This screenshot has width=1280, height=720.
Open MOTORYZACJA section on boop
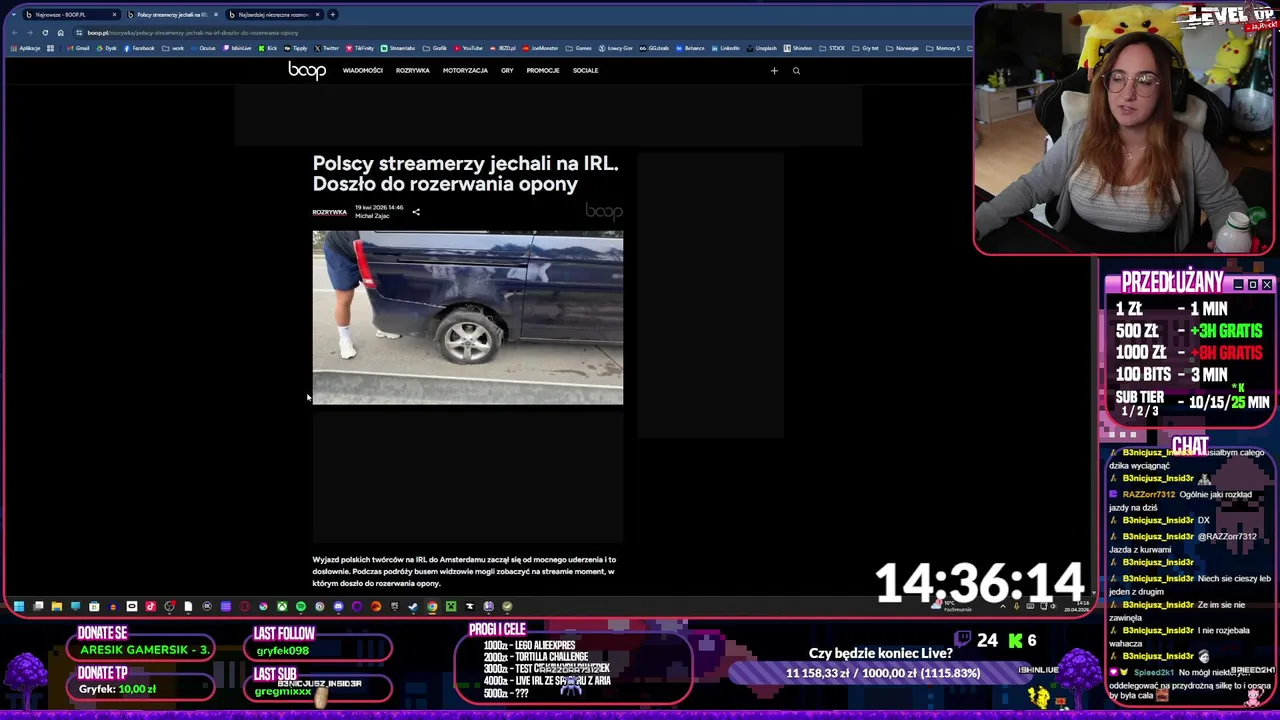[x=465, y=70]
